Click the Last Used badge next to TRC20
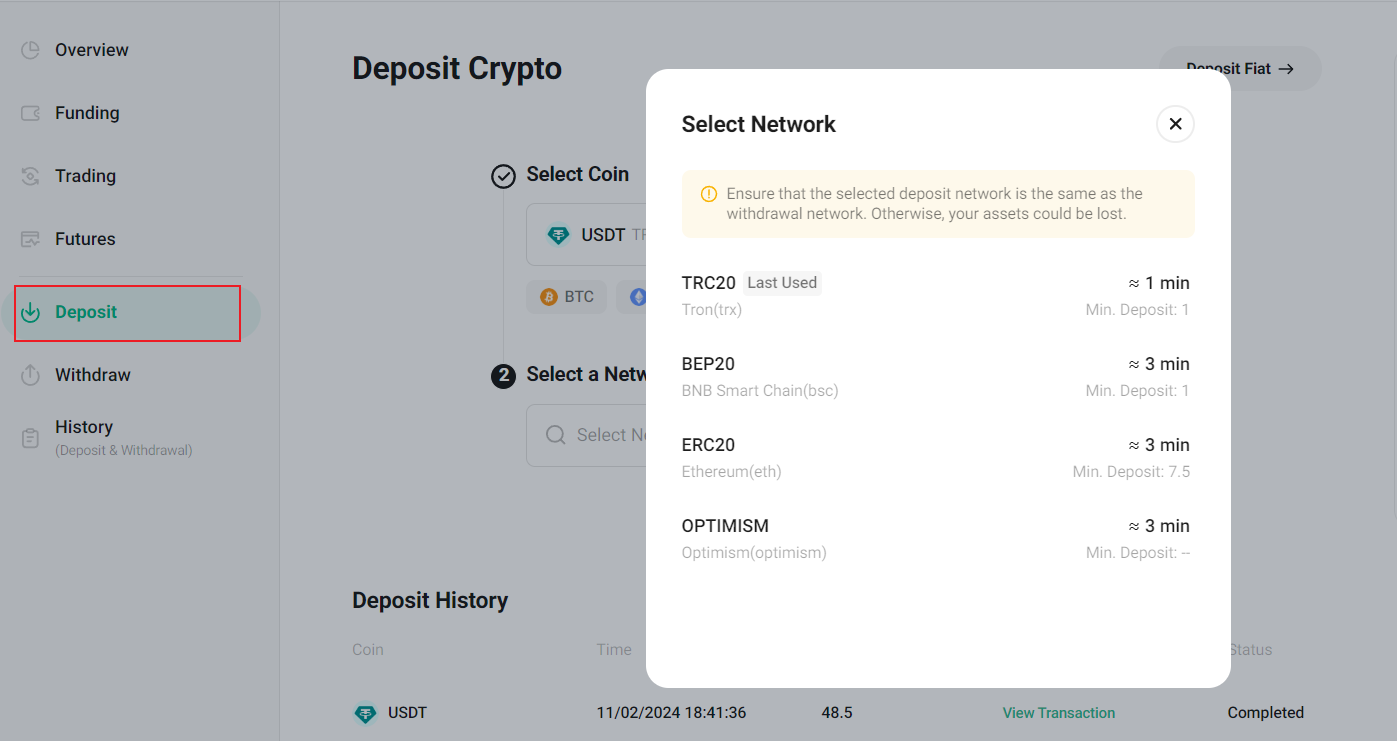Screen dimensions: 1397x741 [x=781, y=282]
